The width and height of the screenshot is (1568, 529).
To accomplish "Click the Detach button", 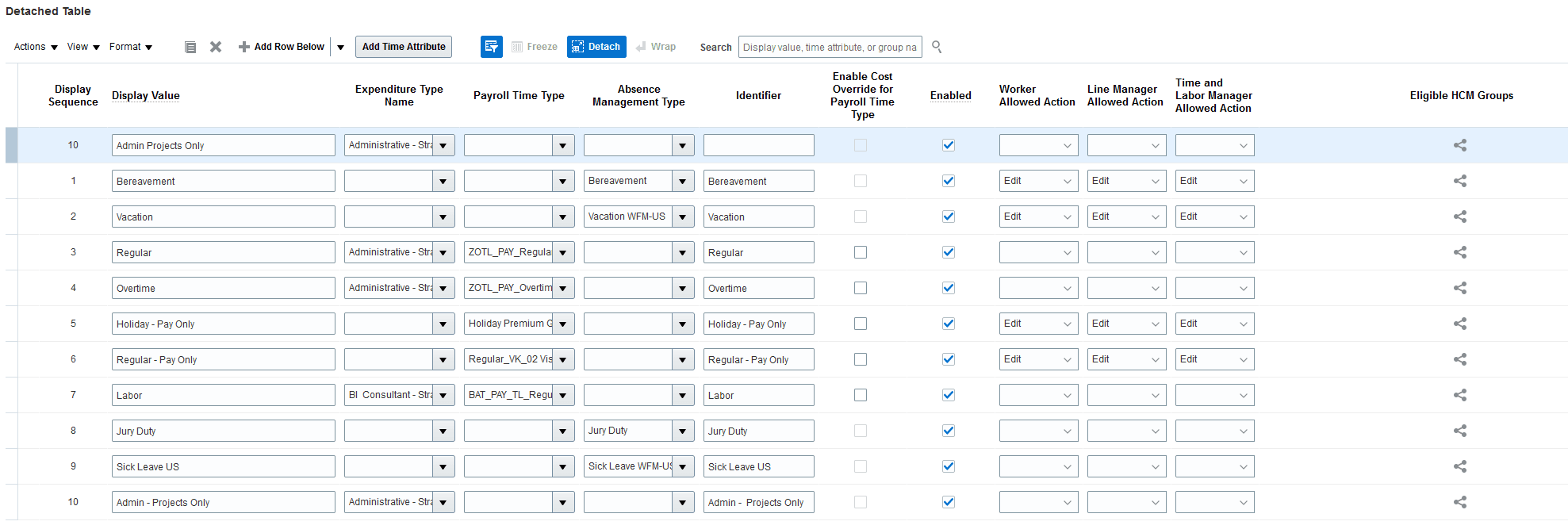I will pos(596,47).
